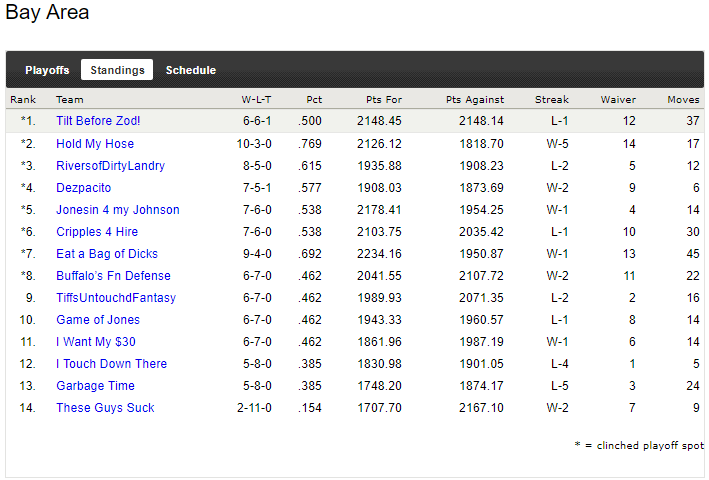Screen dimensions: 709x480
Task: Open Garbage Time team link
Action: [x=95, y=386]
